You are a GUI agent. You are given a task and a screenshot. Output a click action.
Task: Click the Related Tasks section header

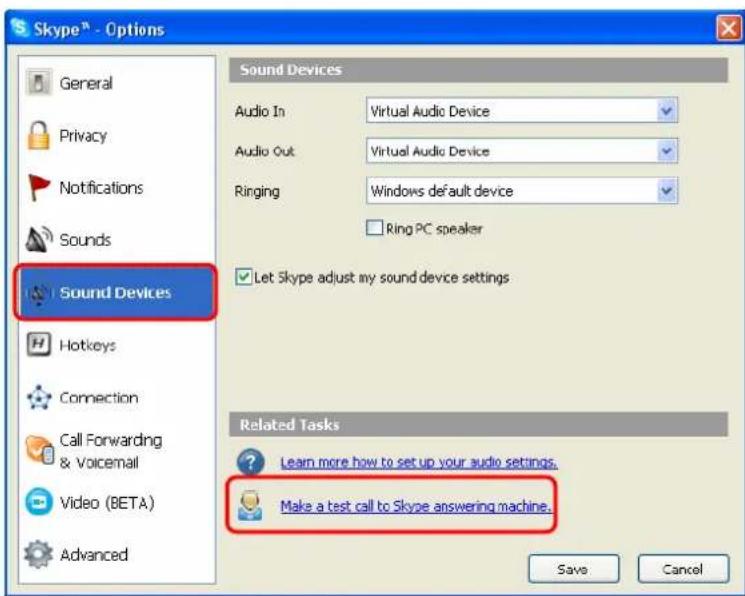[478, 424]
